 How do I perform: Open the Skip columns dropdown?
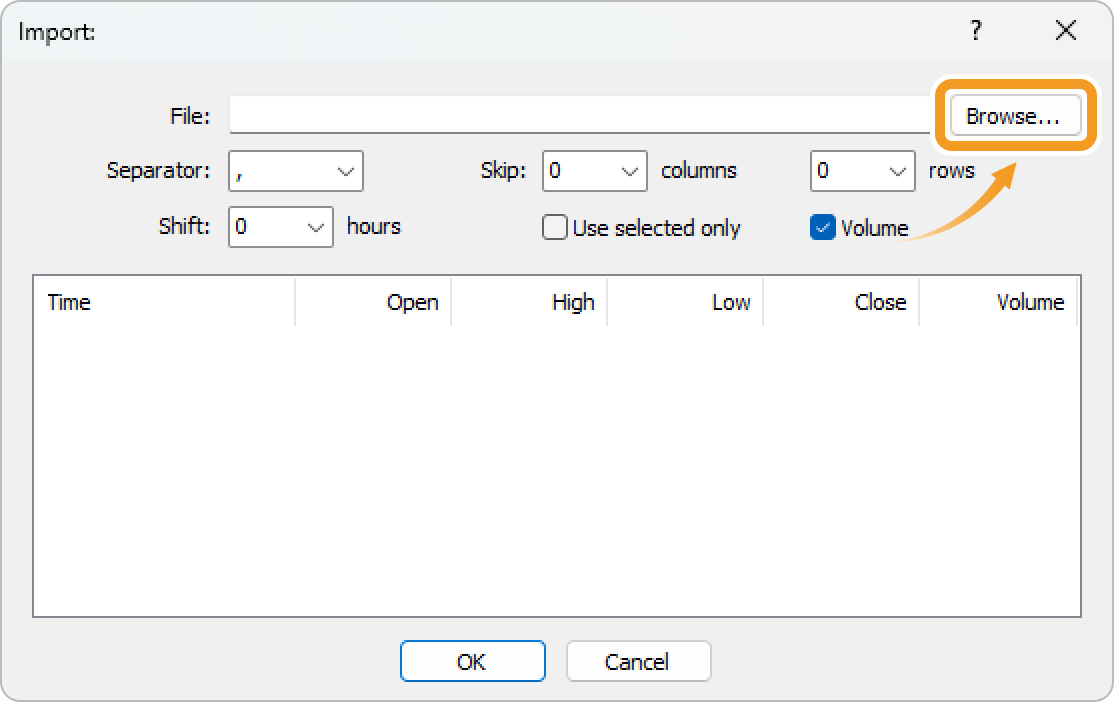click(595, 171)
